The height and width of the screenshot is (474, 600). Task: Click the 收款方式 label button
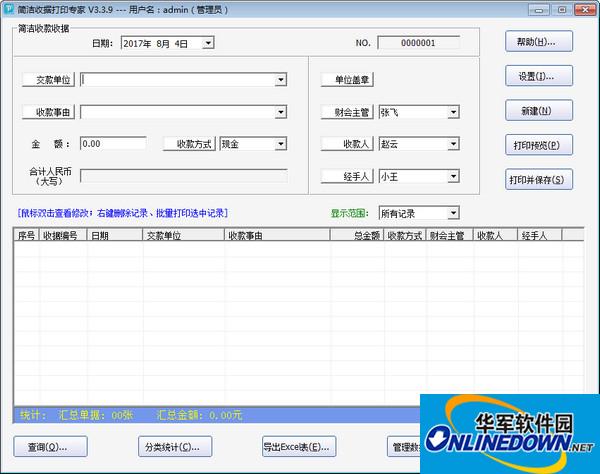pos(189,144)
